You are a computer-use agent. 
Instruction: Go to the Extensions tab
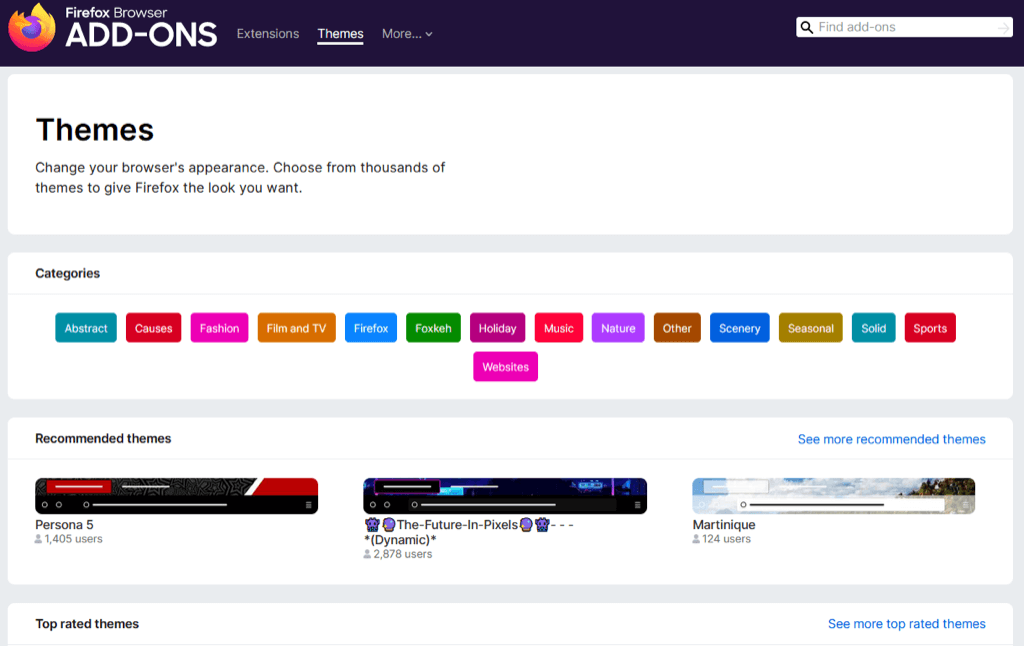coord(268,34)
